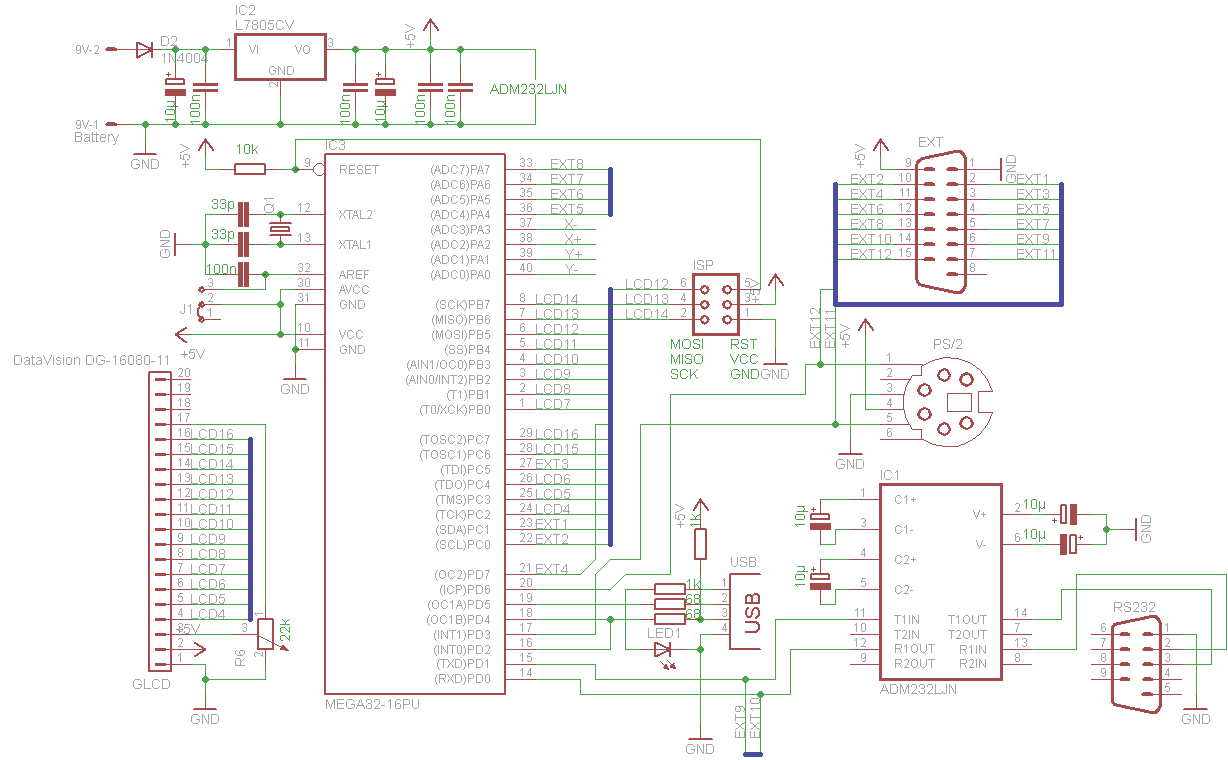Select the LCD16 label at GLCD pin 16

(x=211, y=434)
